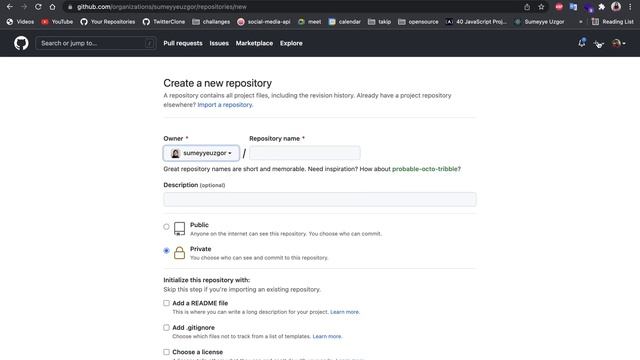Open the calendar bookmark
Viewport: 640px width, 360px height.
(344, 22)
